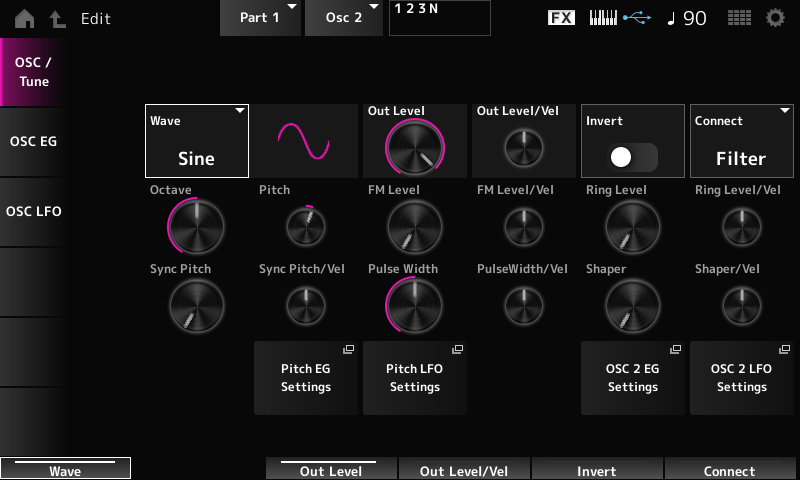The image size is (800, 480).
Task: Open the settings gear icon
Action: click(775, 18)
